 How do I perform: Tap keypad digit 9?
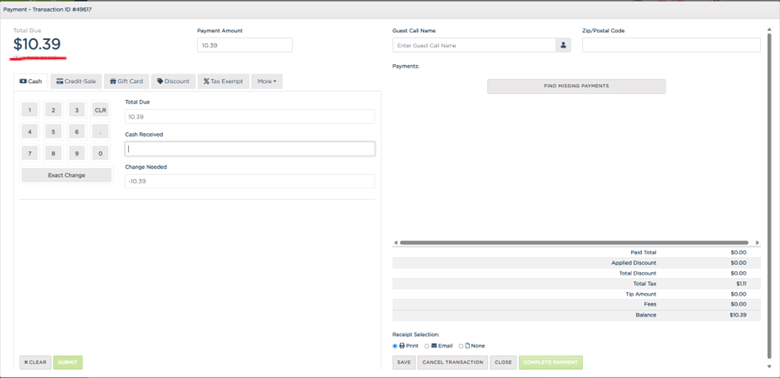77,154
